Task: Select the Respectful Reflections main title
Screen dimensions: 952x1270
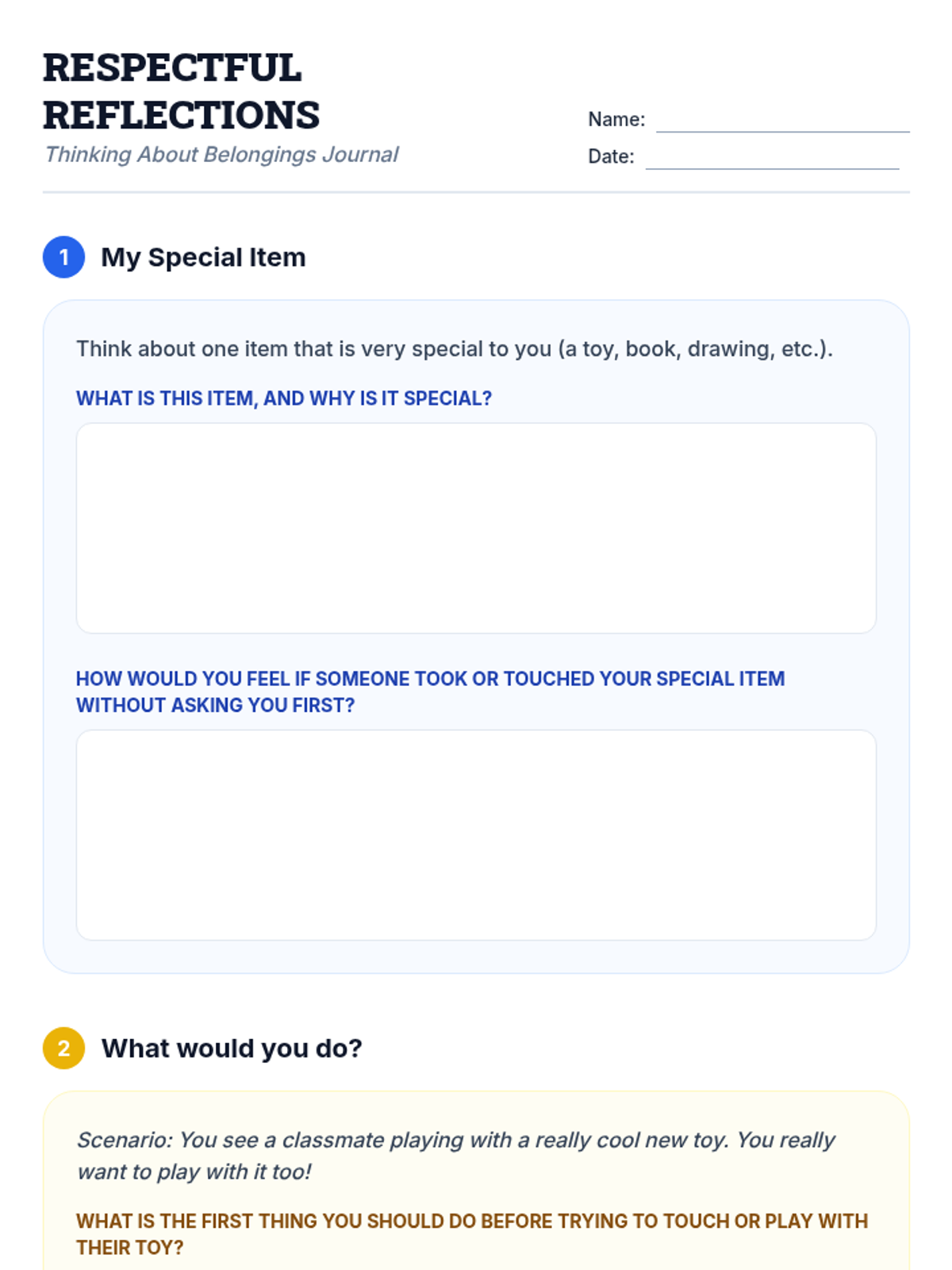Action: click(x=182, y=91)
